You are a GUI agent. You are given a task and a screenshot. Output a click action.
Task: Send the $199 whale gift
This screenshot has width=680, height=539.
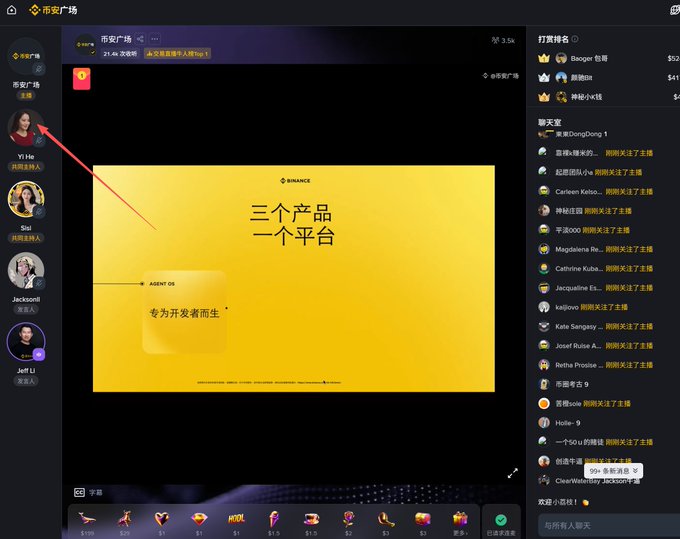[87, 523]
